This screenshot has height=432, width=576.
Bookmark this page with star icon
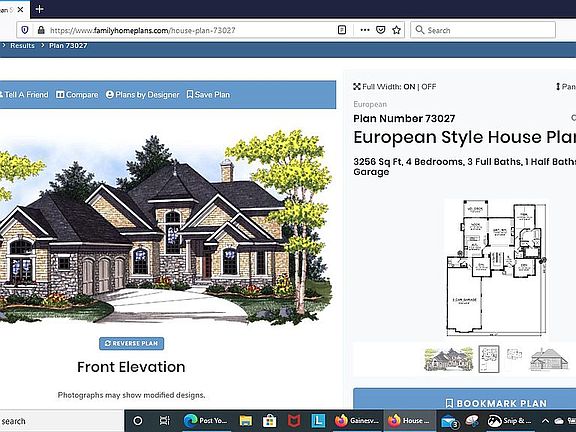point(396,30)
